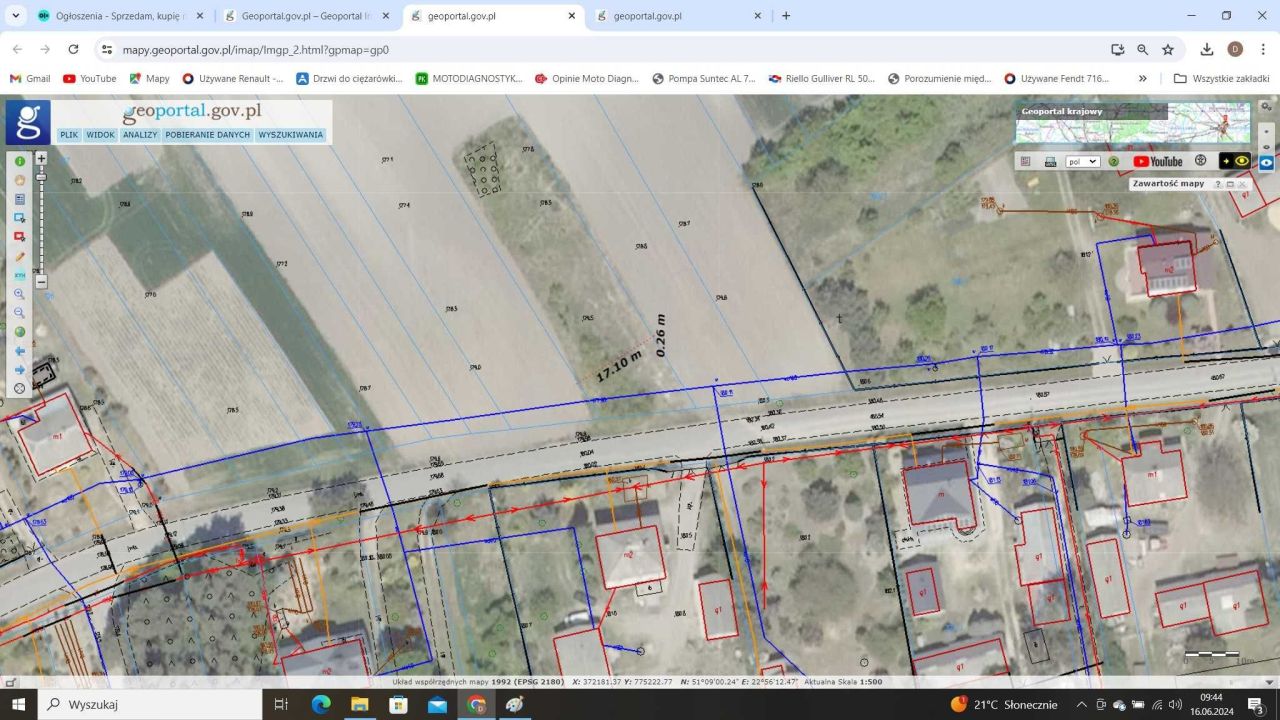Go to previous map view arrow
This screenshot has width=1280, height=720.
point(20,351)
